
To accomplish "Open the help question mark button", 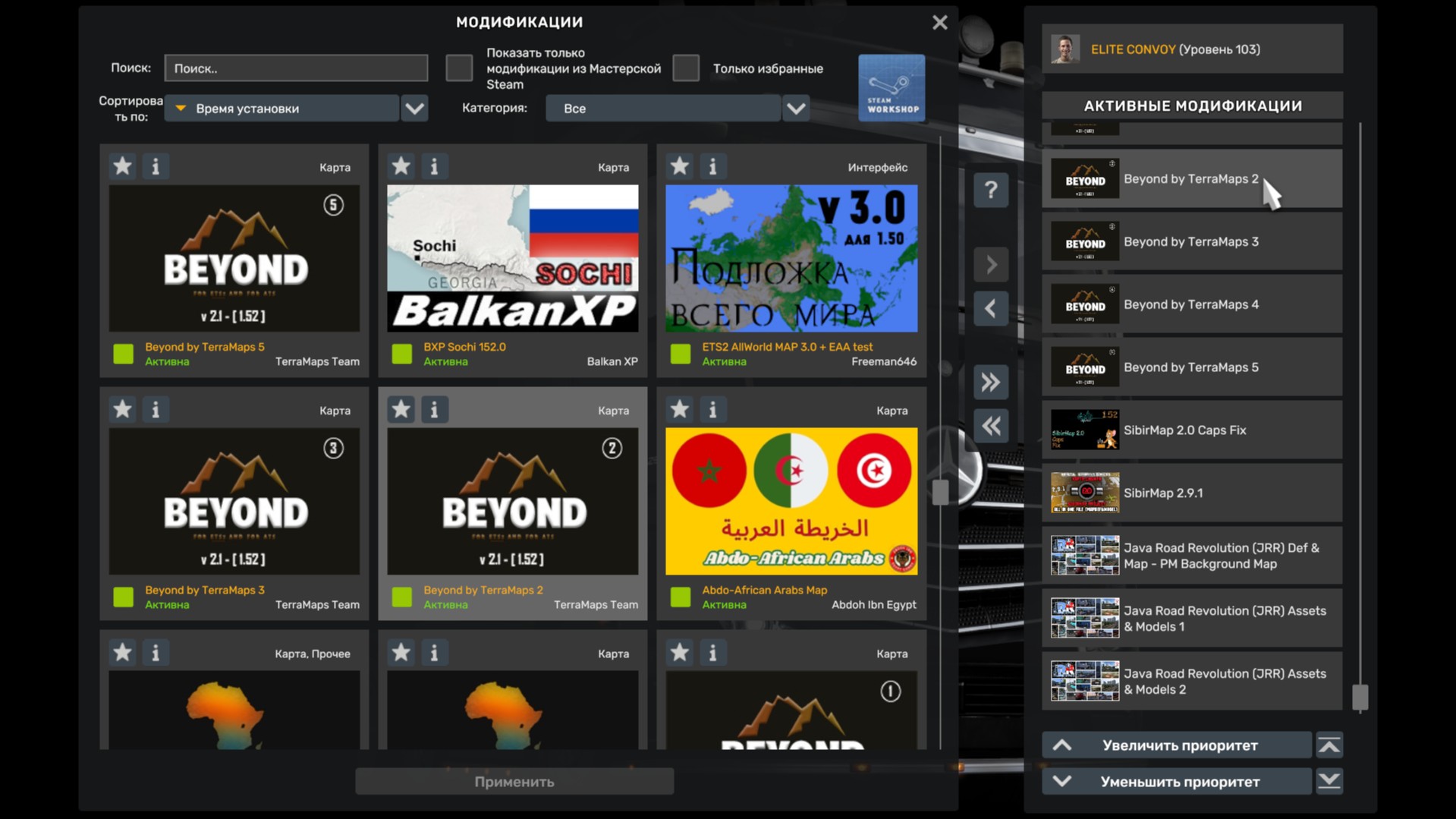I will (x=991, y=190).
